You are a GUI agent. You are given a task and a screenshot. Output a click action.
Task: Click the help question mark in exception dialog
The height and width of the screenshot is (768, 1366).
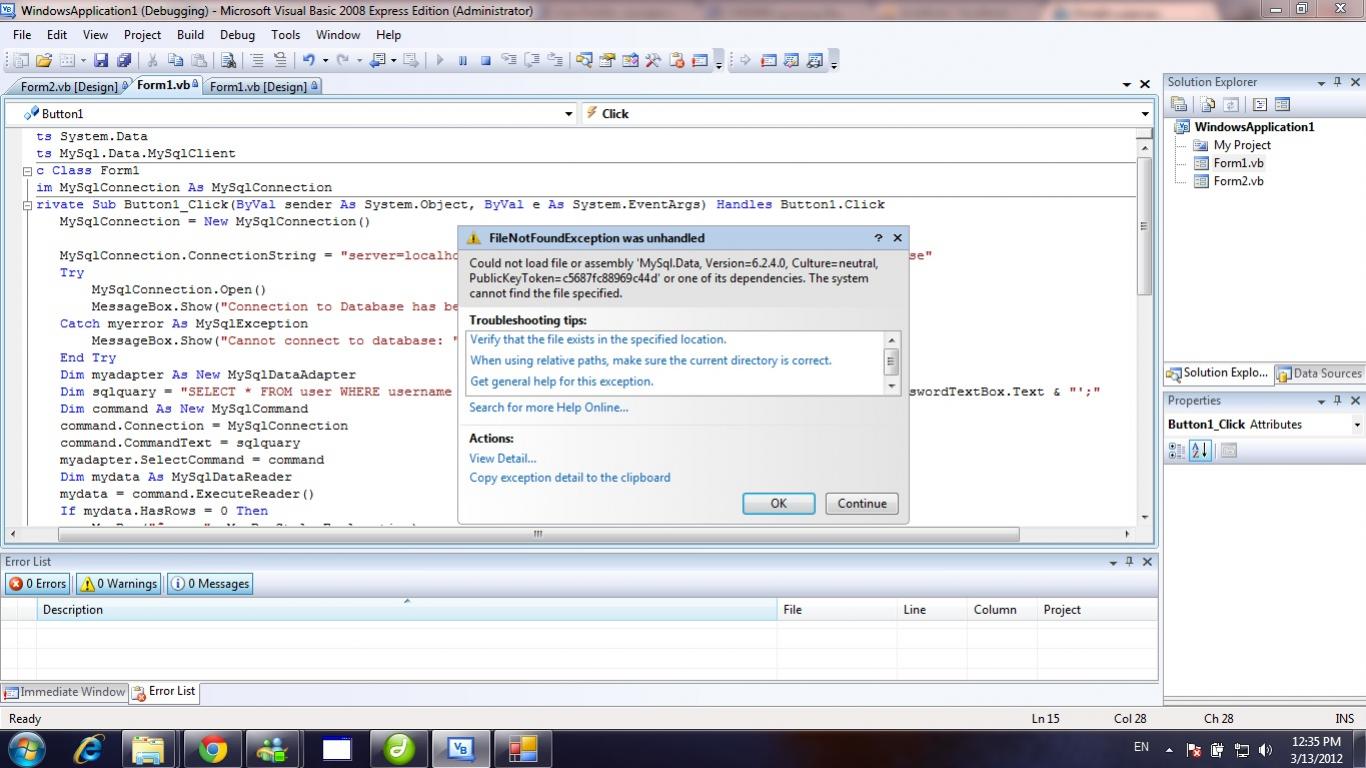click(878, 238)
